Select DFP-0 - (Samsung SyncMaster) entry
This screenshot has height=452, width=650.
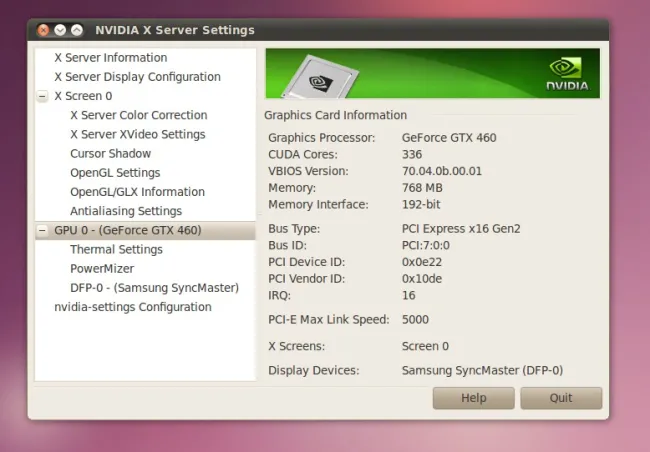coord(155,288)
